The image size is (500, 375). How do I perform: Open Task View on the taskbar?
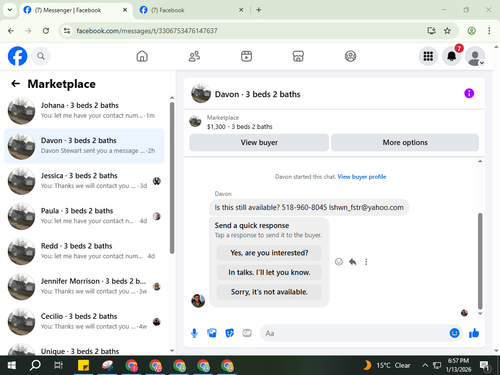(x=58, y=365)
